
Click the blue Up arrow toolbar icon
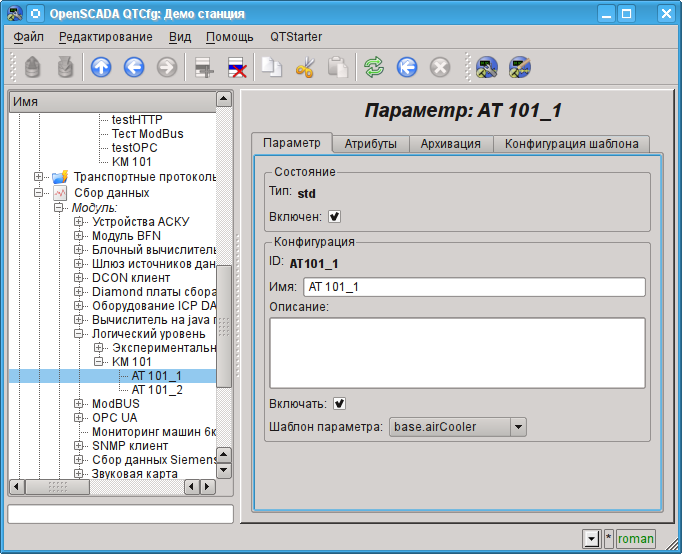coord(101,67)
